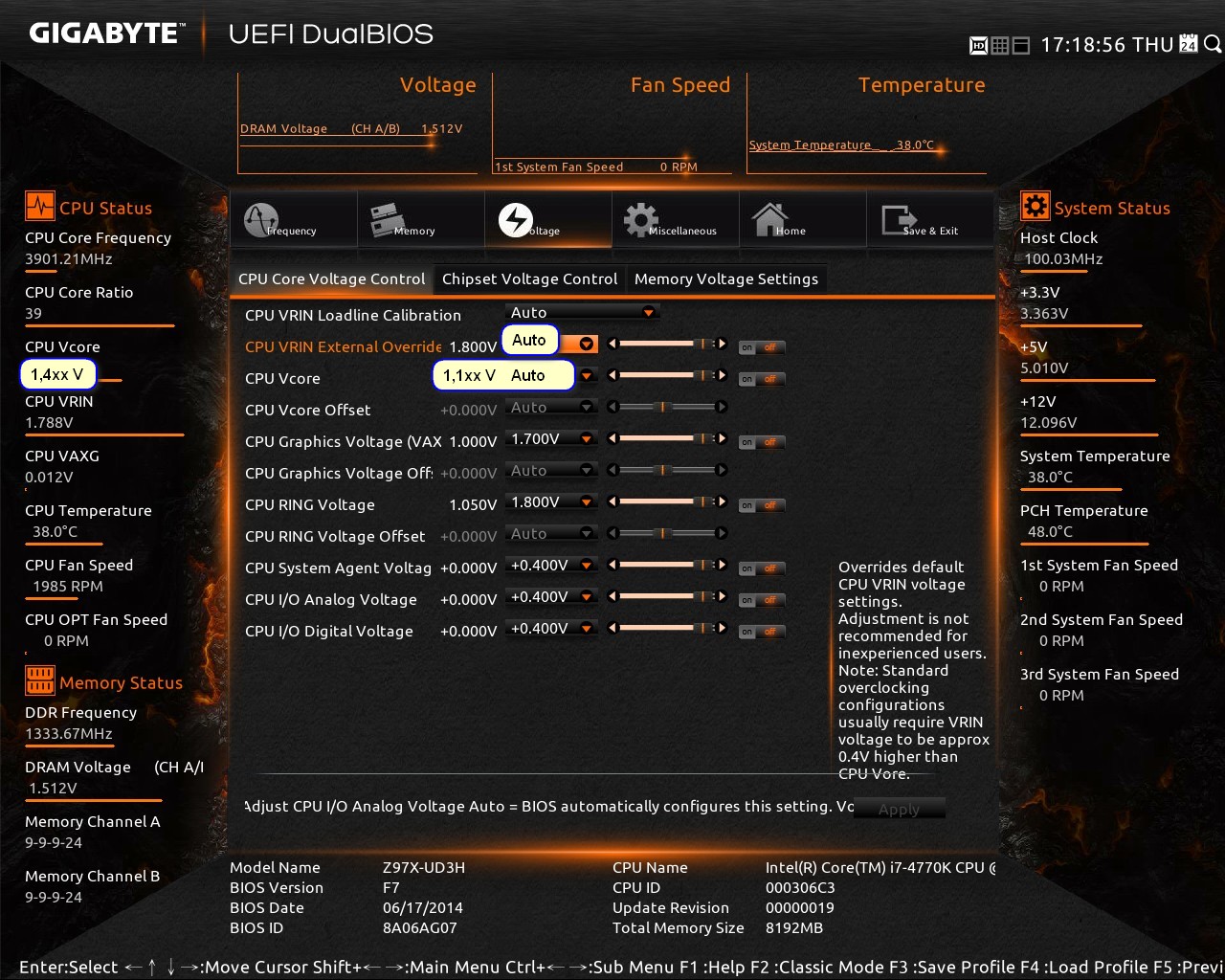Viewport: 1225px width, 980px height.
Task: Click the Apply button
Action: point(899,809)
